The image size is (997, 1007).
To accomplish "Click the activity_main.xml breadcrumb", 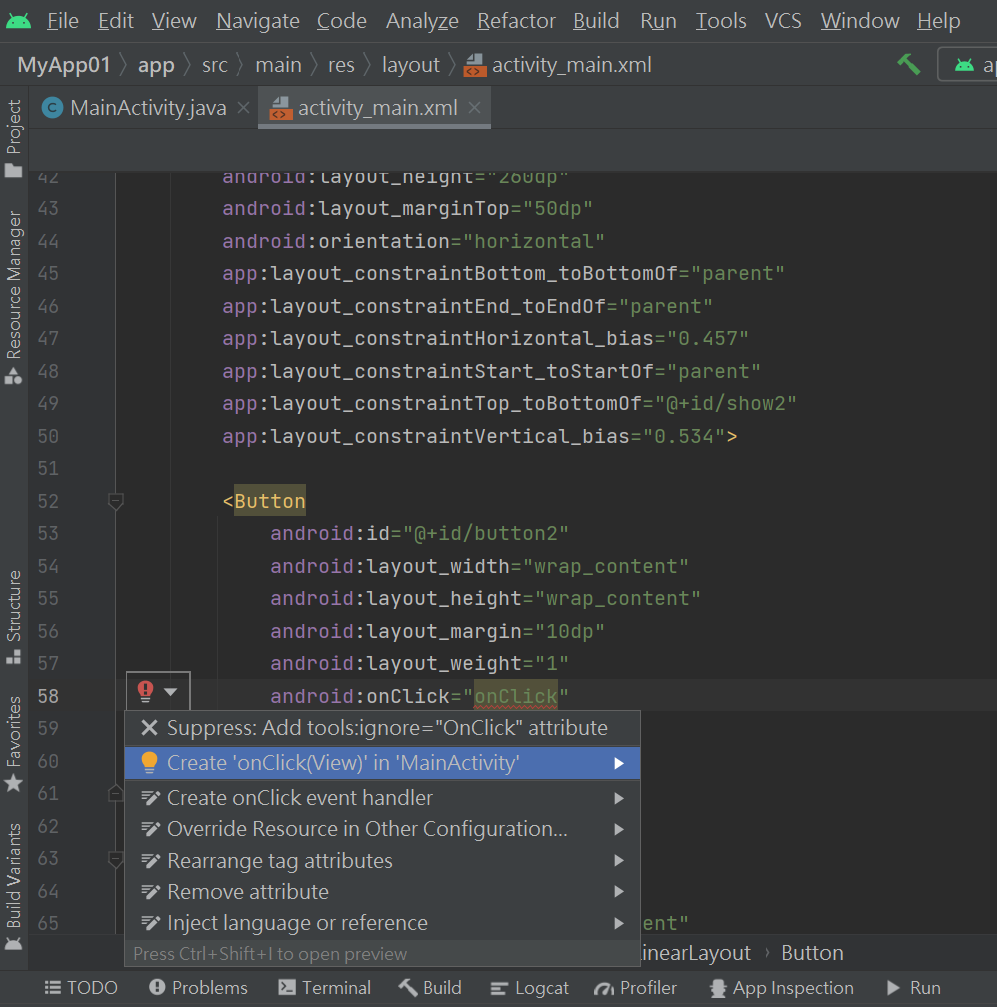I will coord(558,65).
